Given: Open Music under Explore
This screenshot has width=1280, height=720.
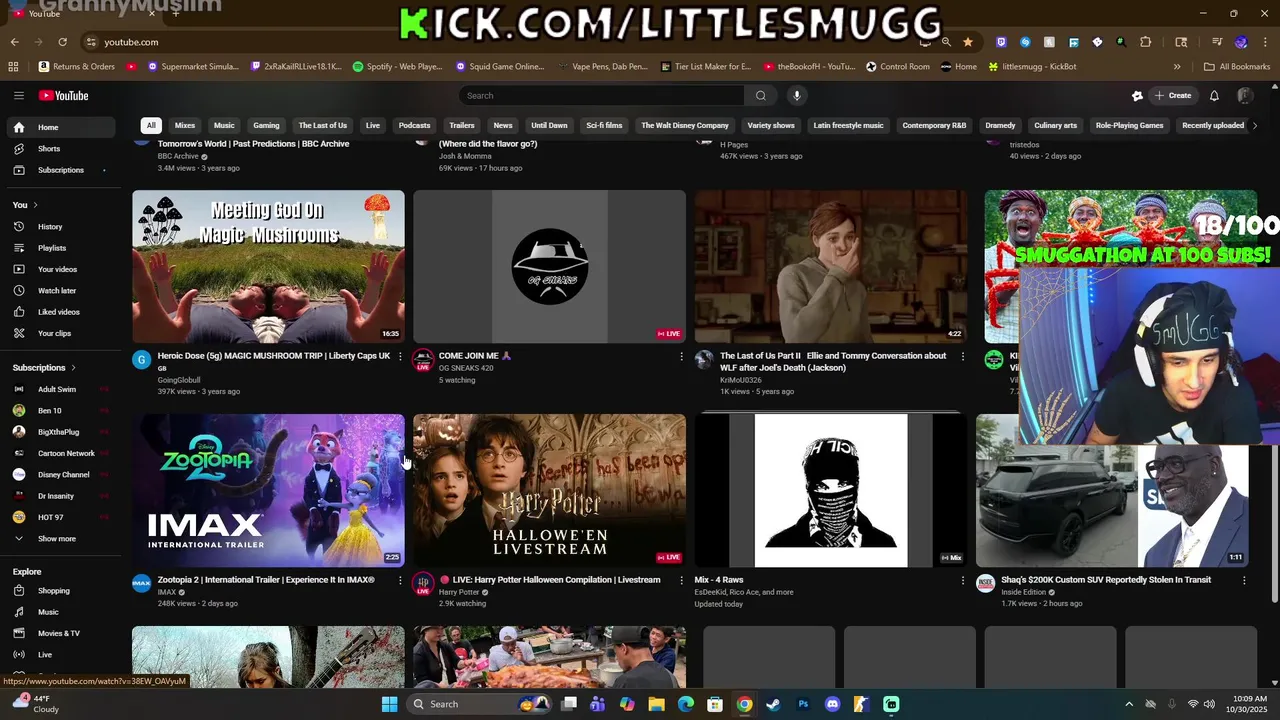Looking at the screenshot, I should click(x=59, y=612).
